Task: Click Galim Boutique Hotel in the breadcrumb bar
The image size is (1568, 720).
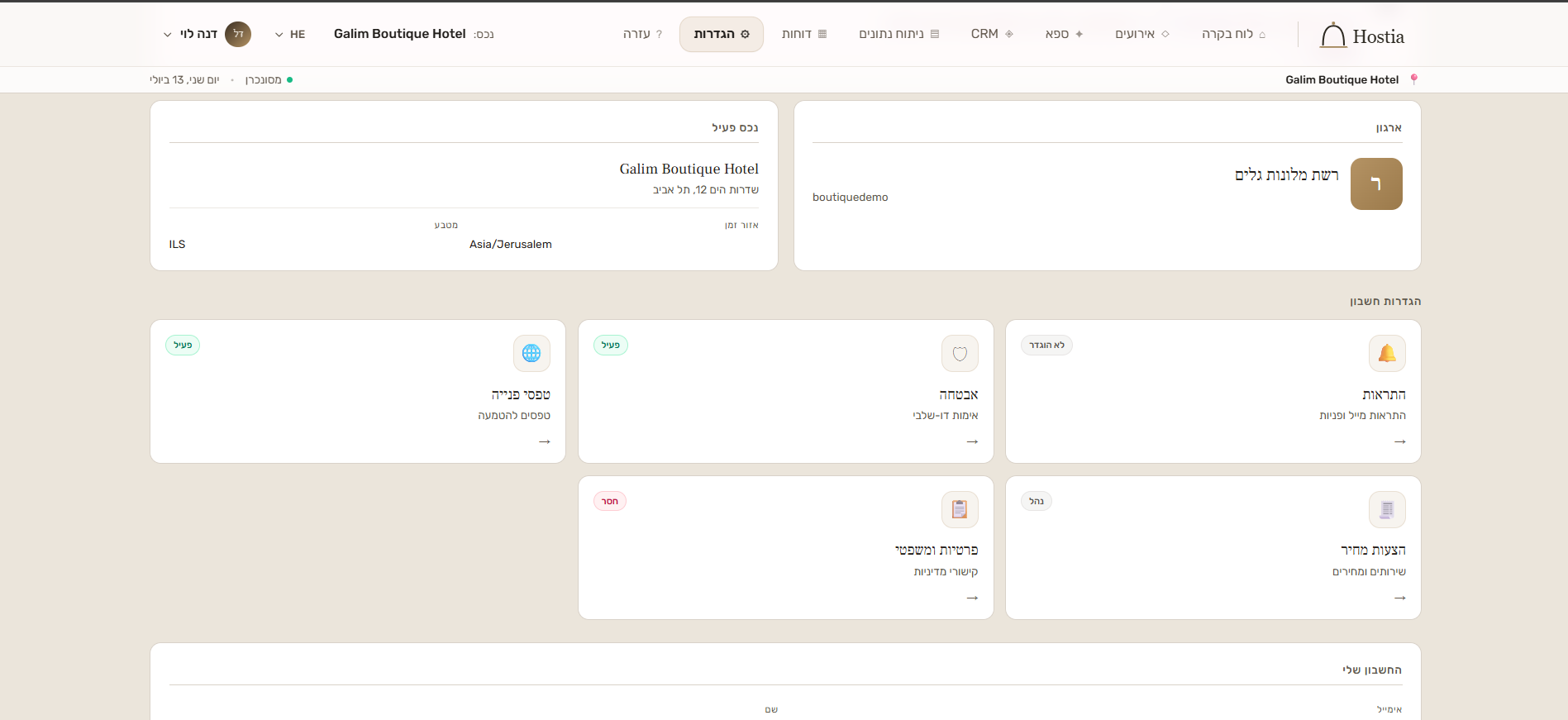Action: tap(1342, 79)
